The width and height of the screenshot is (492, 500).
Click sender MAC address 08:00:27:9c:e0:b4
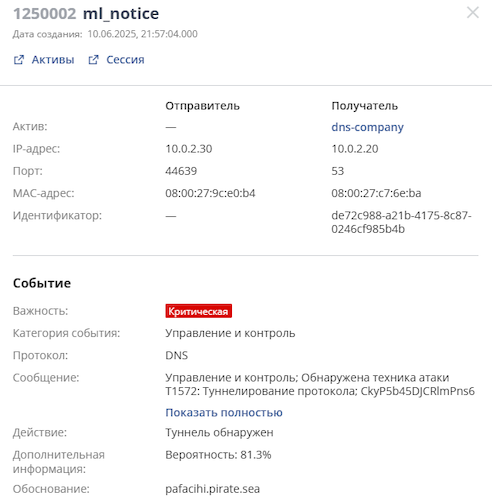(x=210, y=193)
